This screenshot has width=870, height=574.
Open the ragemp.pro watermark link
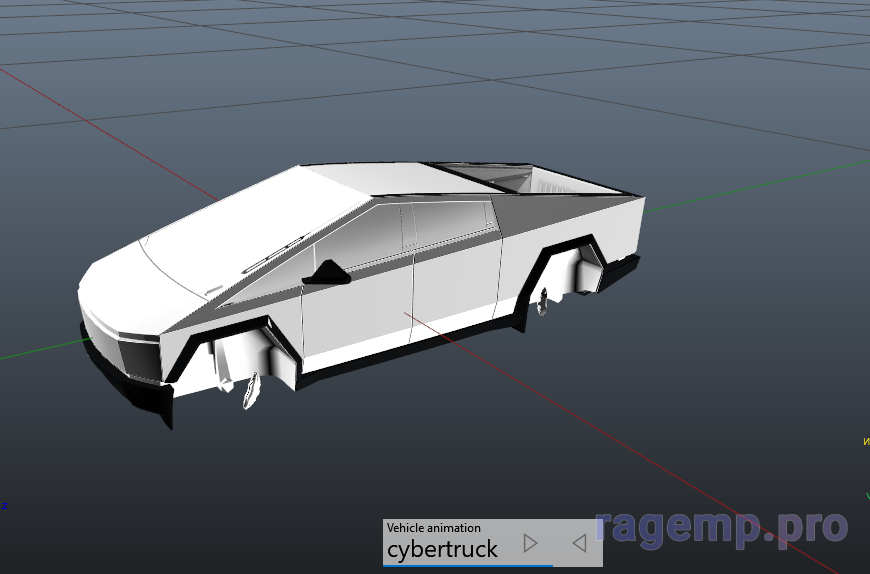721,526
